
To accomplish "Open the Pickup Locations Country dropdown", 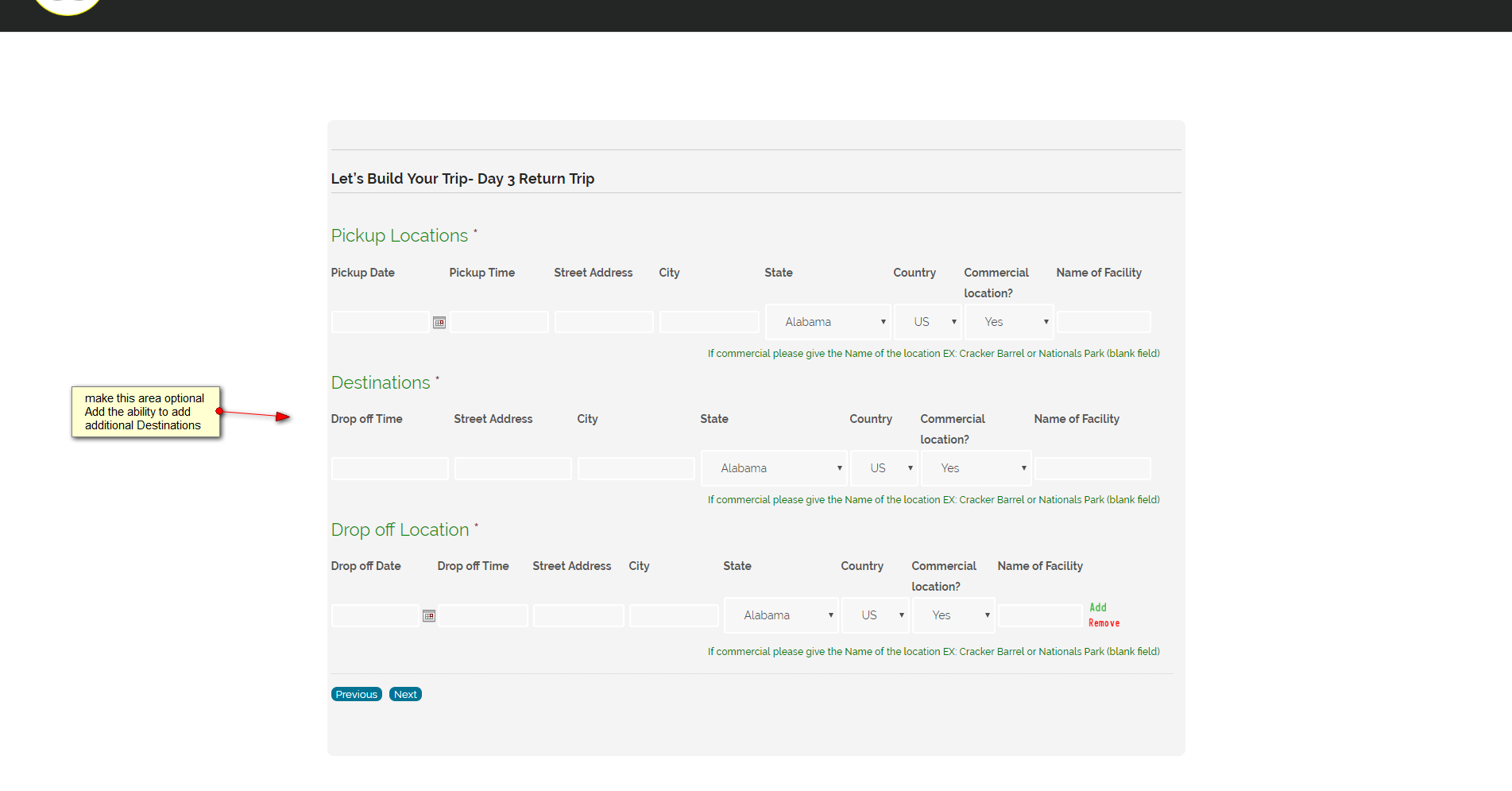I will pyautogui.click(x=929, y=322).
